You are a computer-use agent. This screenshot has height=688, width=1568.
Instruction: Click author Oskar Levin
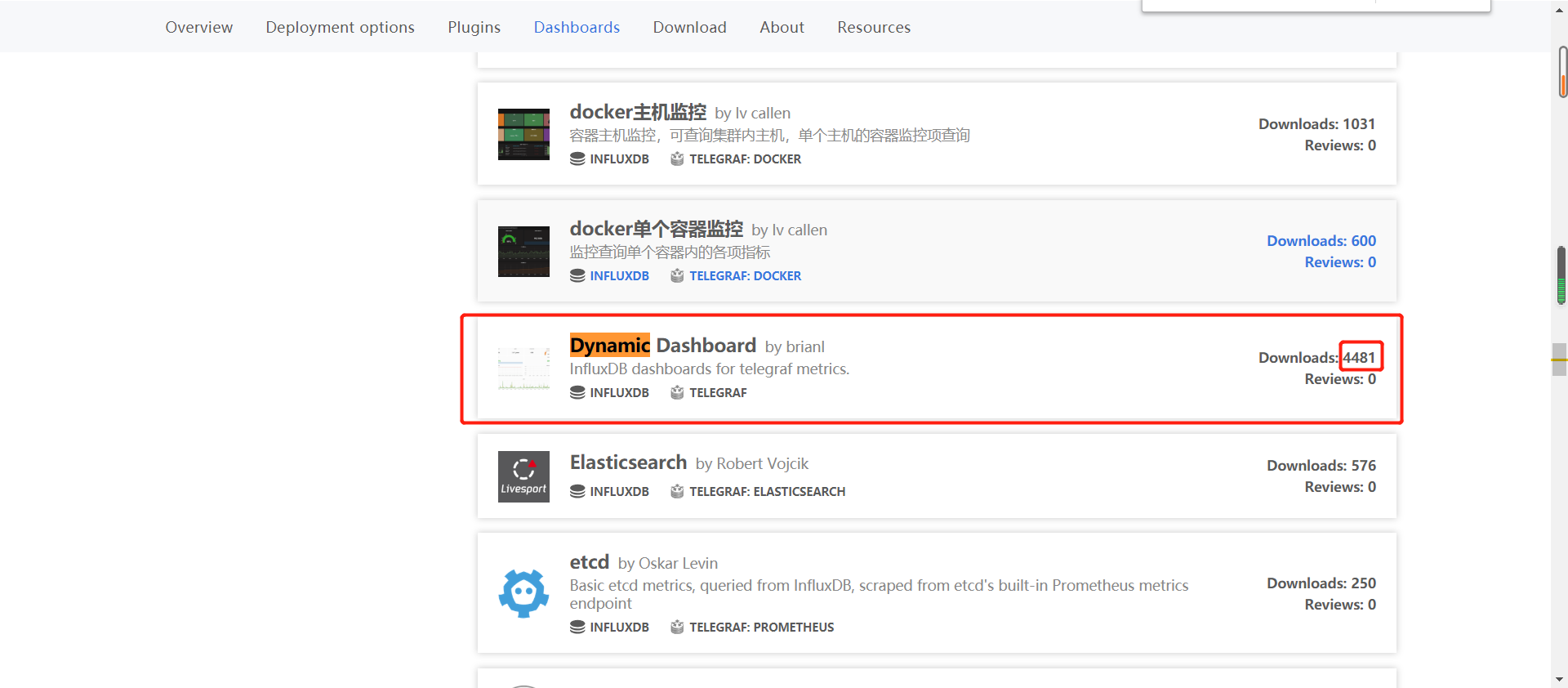[678, 564]
